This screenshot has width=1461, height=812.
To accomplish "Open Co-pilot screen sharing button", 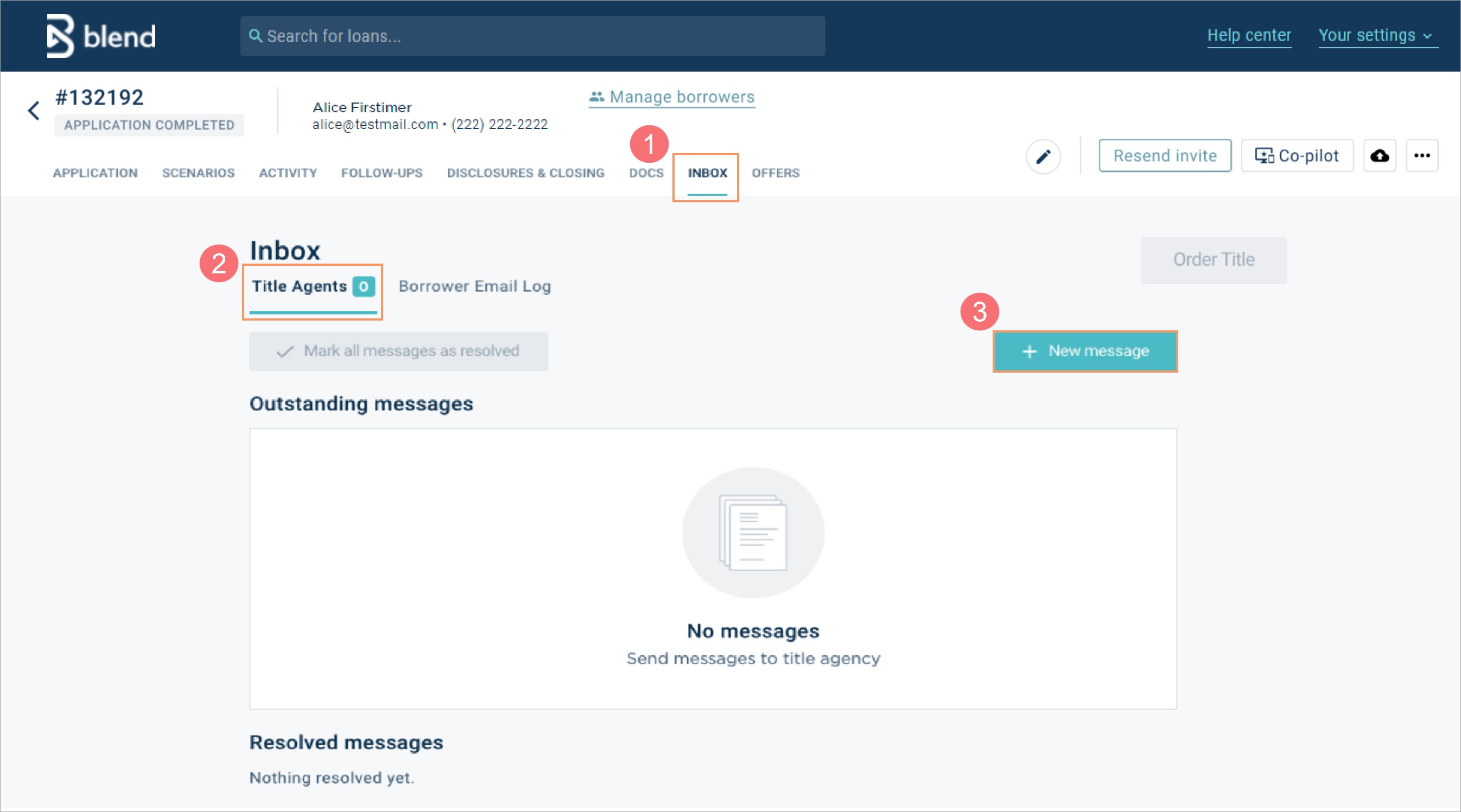I will [x=1297, y=155].
